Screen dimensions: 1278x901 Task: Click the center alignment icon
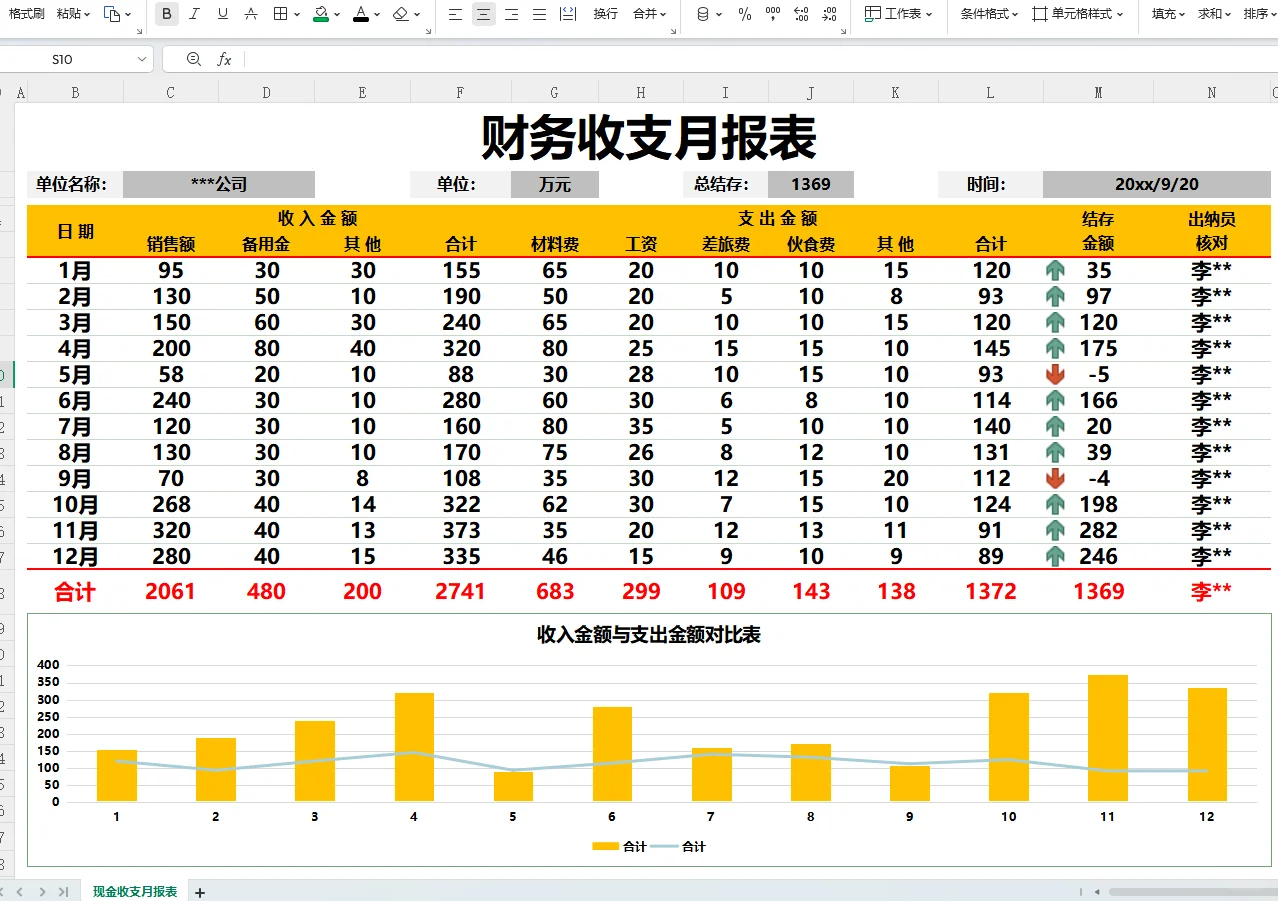pos(483,14)
